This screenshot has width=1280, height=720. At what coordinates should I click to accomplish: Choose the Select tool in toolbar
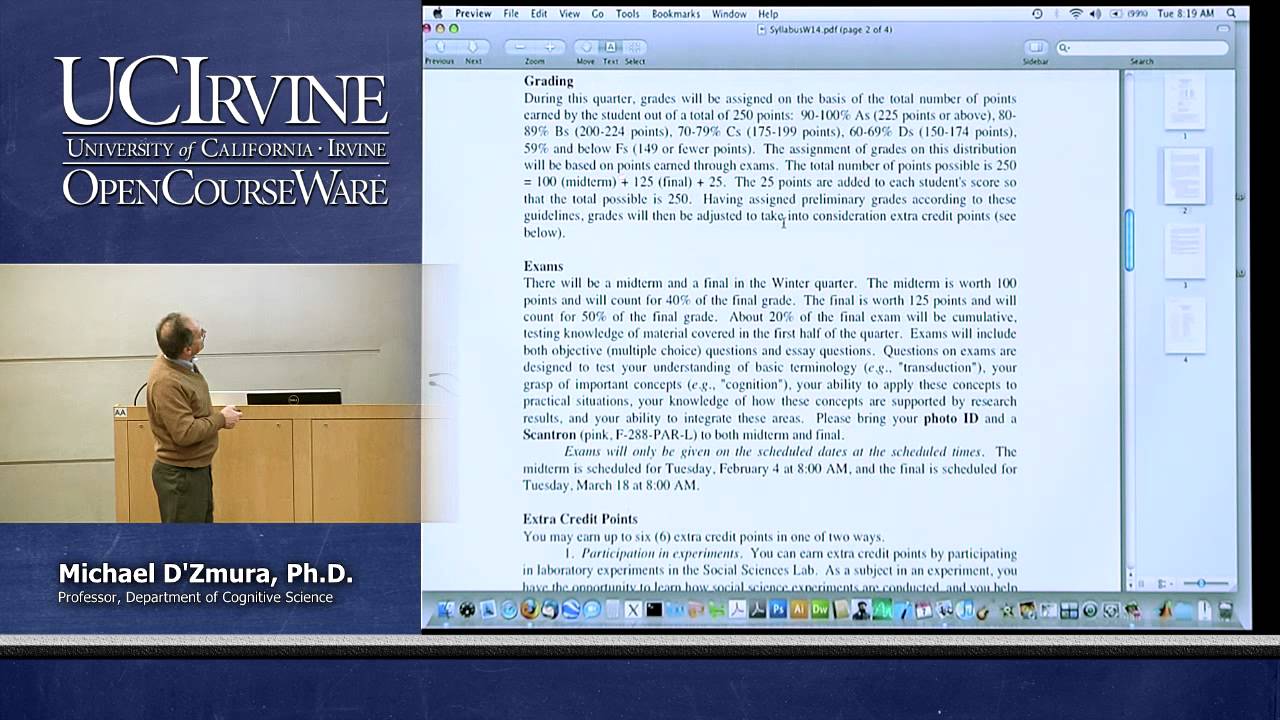635,47
